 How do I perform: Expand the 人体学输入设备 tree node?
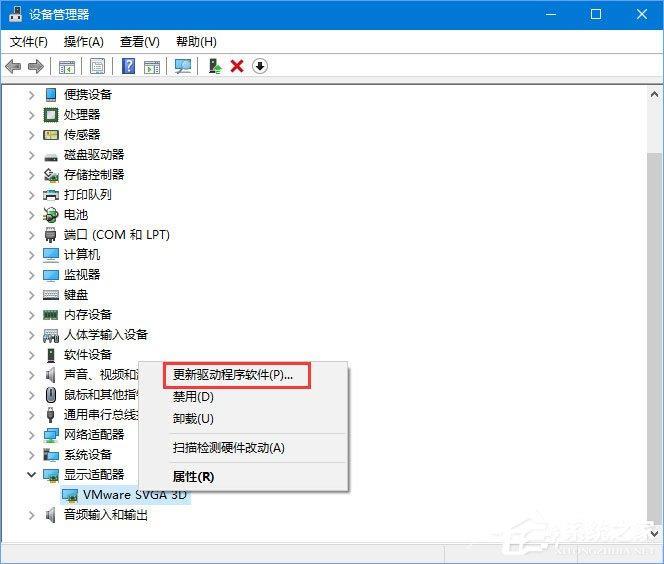(x=31, y=335)
